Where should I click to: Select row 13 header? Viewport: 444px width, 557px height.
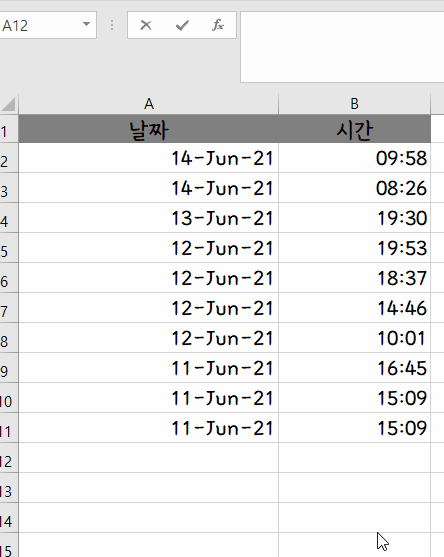click(9, 487)
